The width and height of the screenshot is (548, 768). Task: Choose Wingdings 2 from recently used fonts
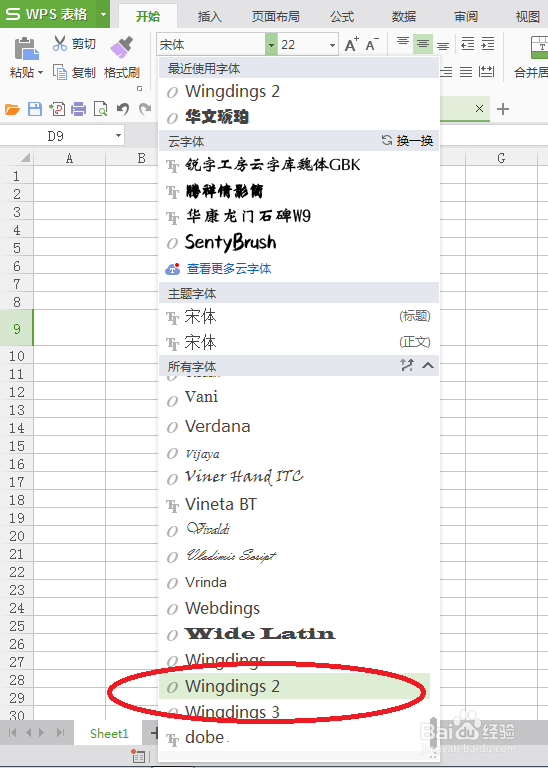299,91
